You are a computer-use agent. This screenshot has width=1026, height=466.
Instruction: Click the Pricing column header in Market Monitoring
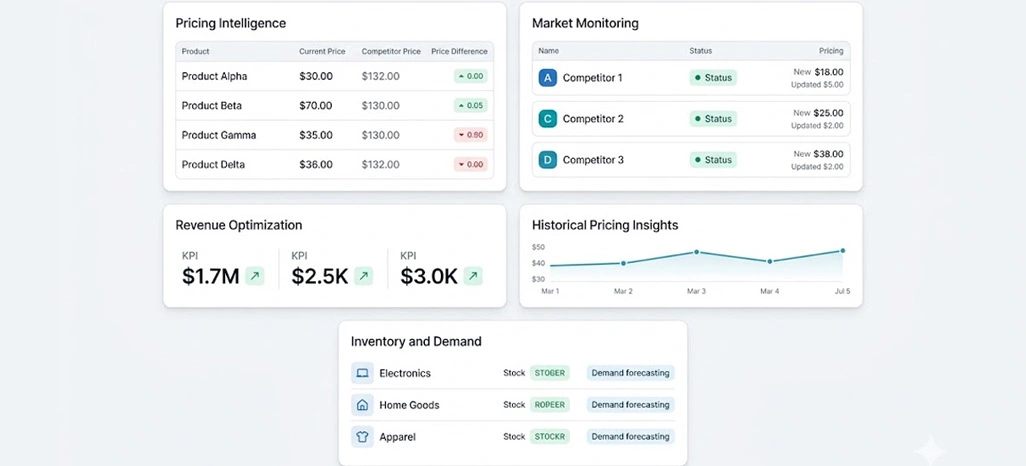click(x=831, y=51)
